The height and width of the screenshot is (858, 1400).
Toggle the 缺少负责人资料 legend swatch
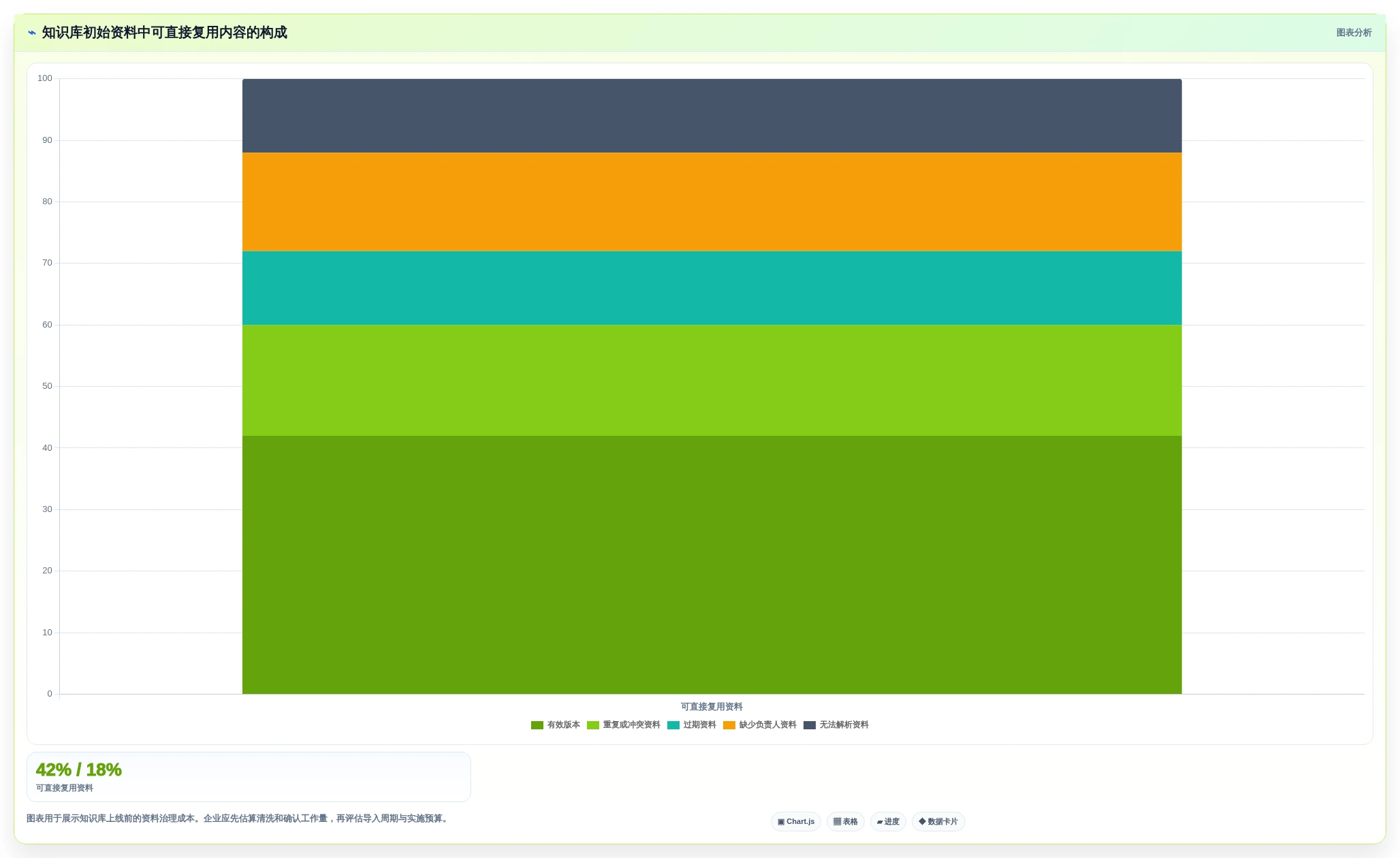pos(729,725)
